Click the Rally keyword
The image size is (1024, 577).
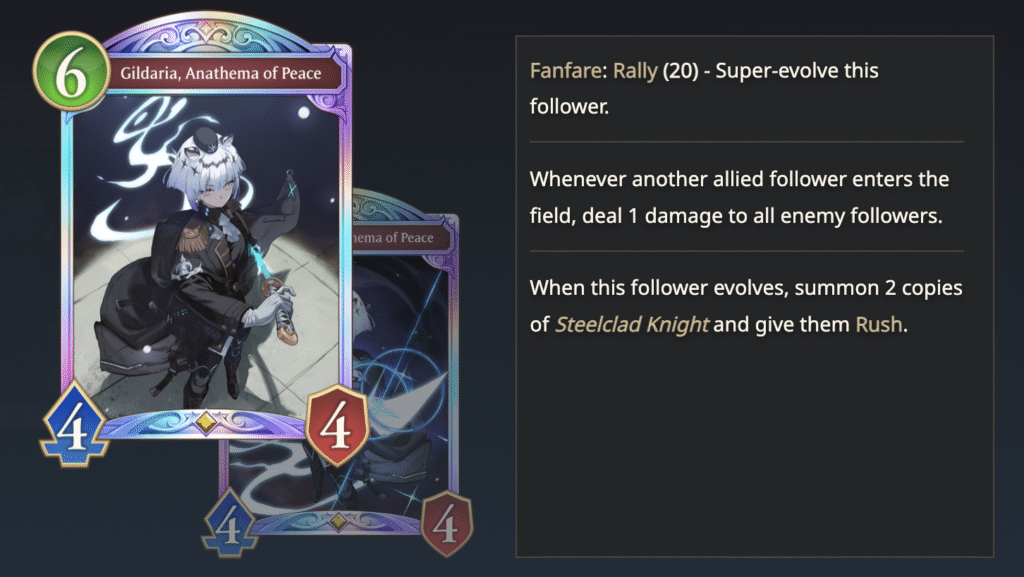(x=635, y=70)
